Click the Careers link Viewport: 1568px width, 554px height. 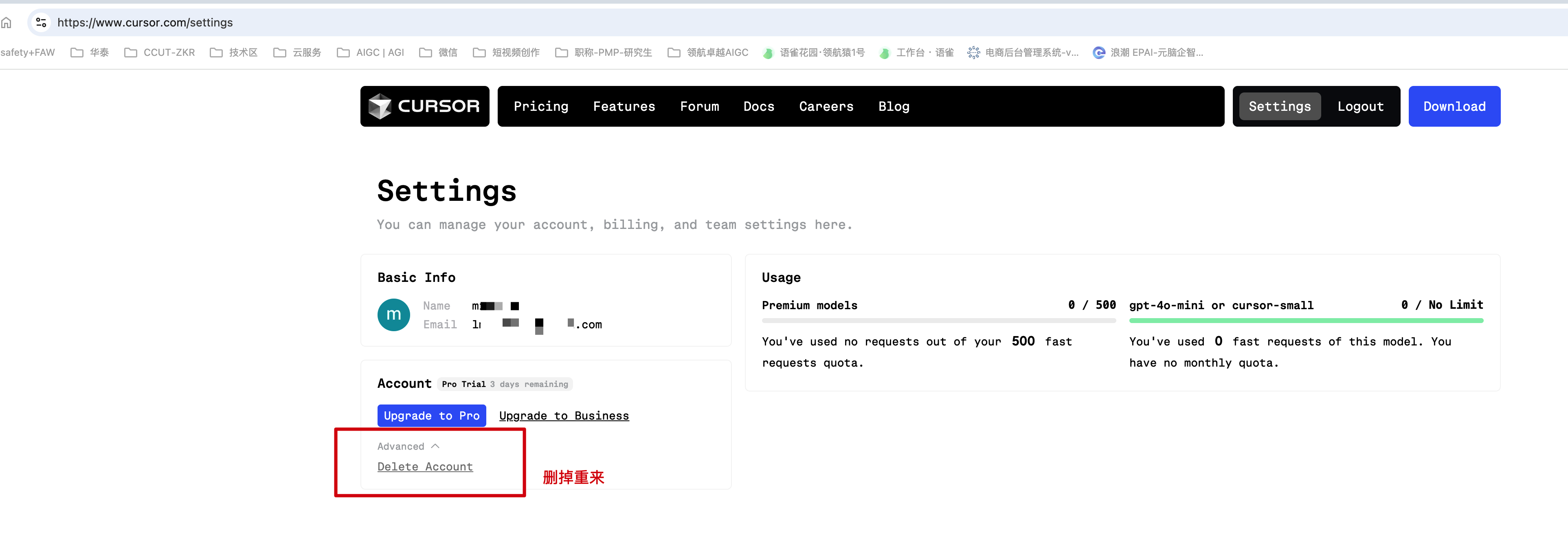826,106
